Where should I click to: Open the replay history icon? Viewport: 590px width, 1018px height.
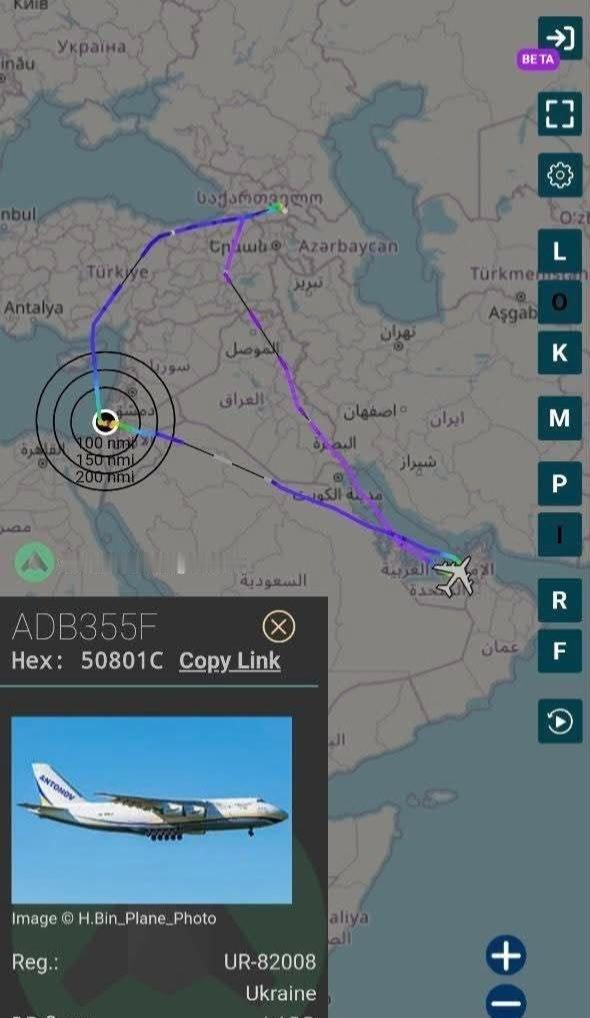[559, 721]
